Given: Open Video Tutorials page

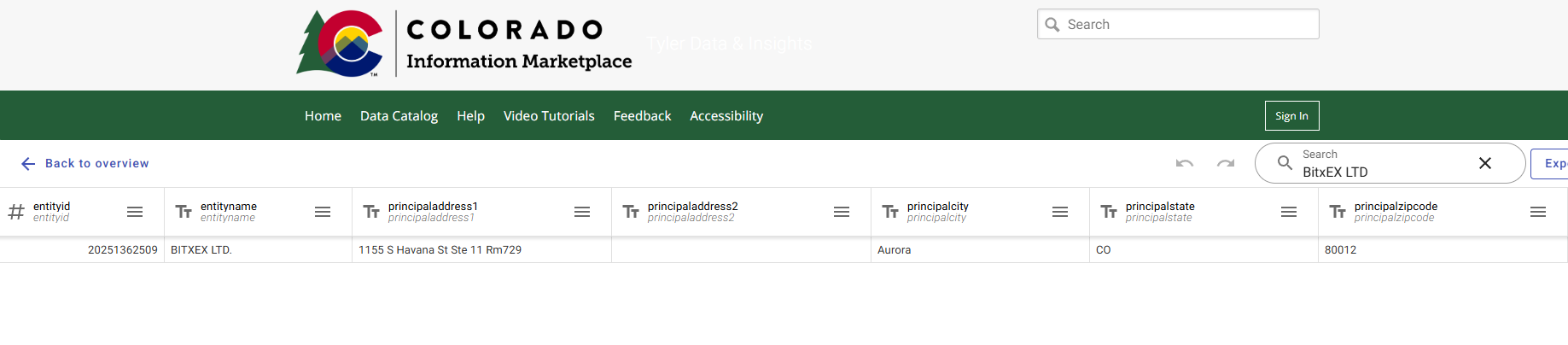Looking at the screenshot, I should [549, 116].
